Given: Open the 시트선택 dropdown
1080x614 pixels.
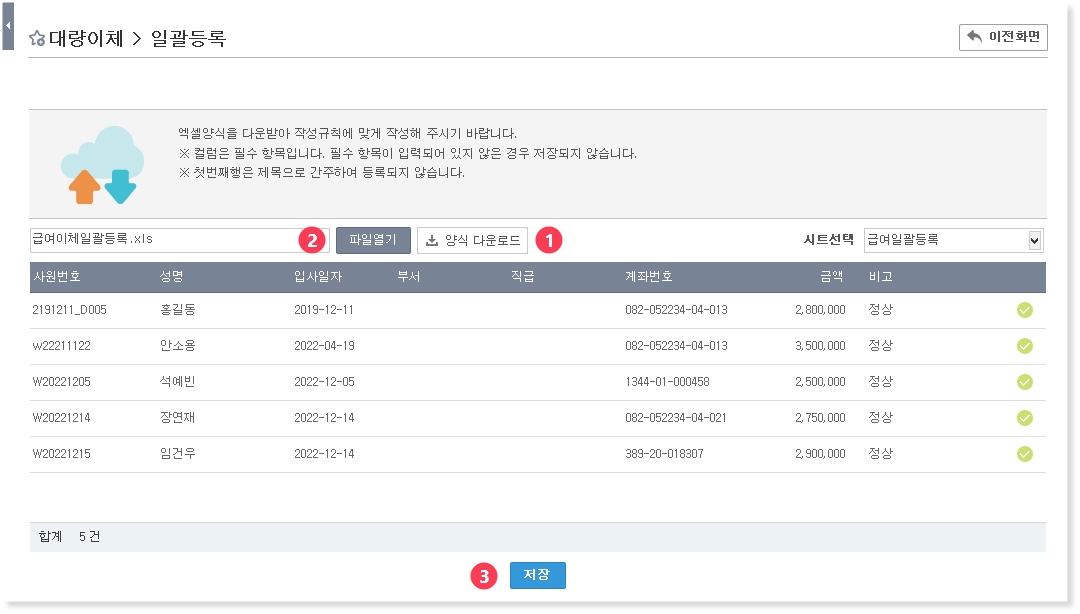Looking at the screenshot, I should (953, 240).
